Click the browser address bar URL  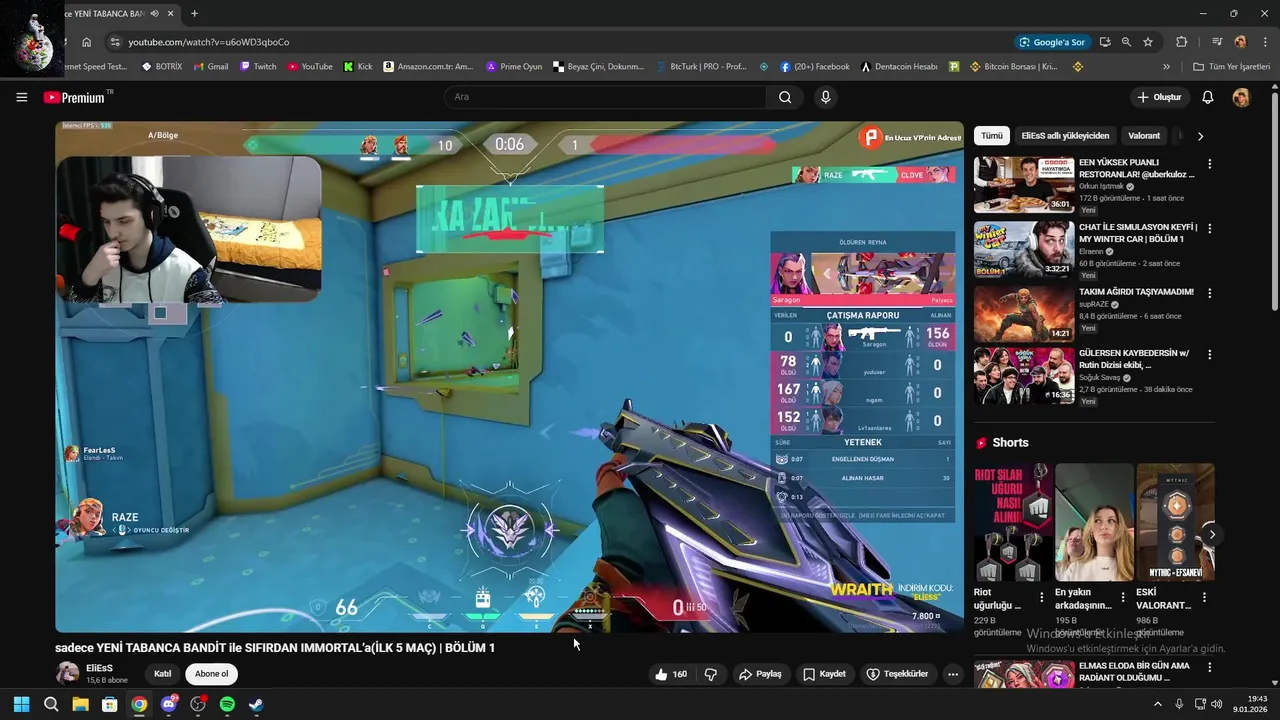point(208,42)
